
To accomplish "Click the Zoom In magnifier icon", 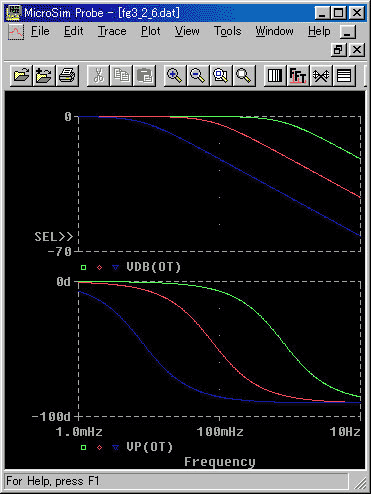I will (x=175, y=75).
